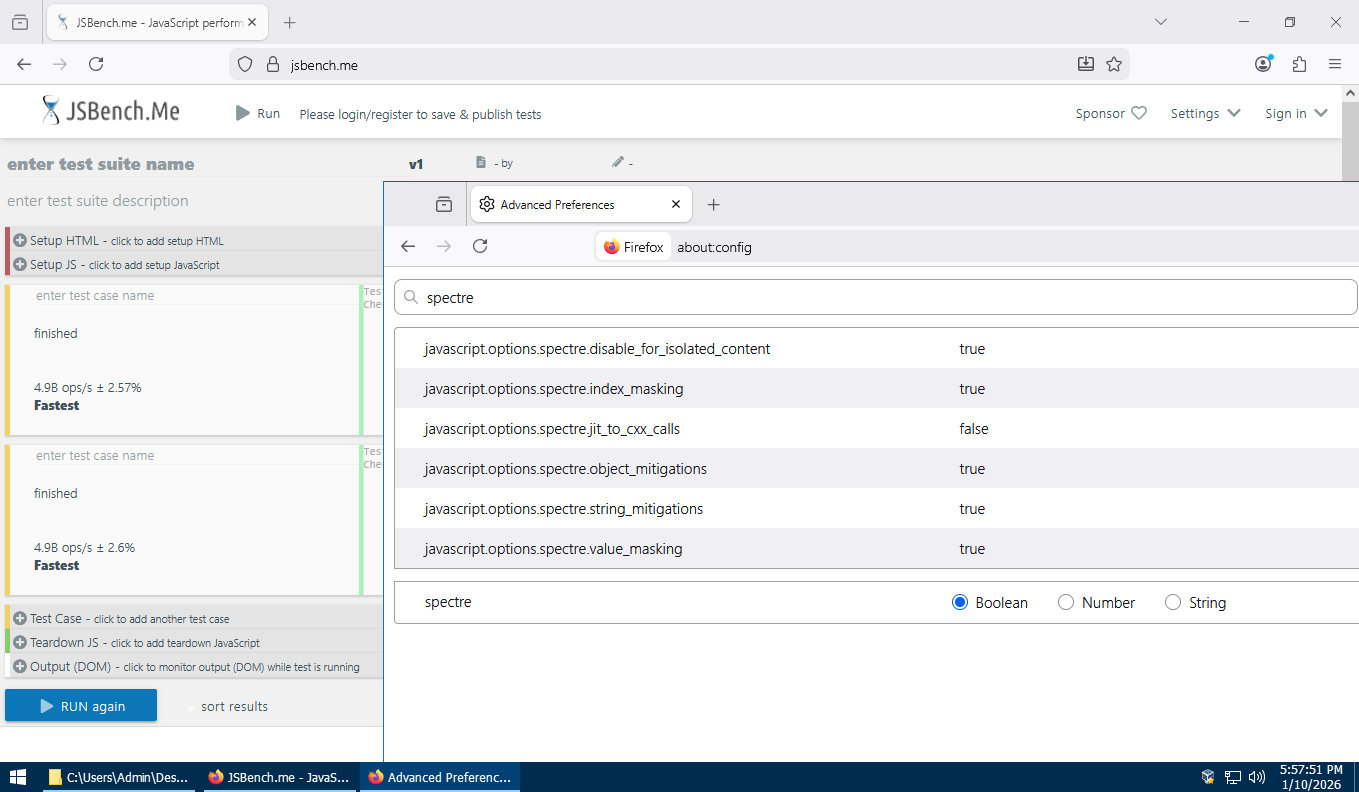Screen dimensions: 1359x792
Task: Select the String radio button
Action: click(x=1173, y=602)
